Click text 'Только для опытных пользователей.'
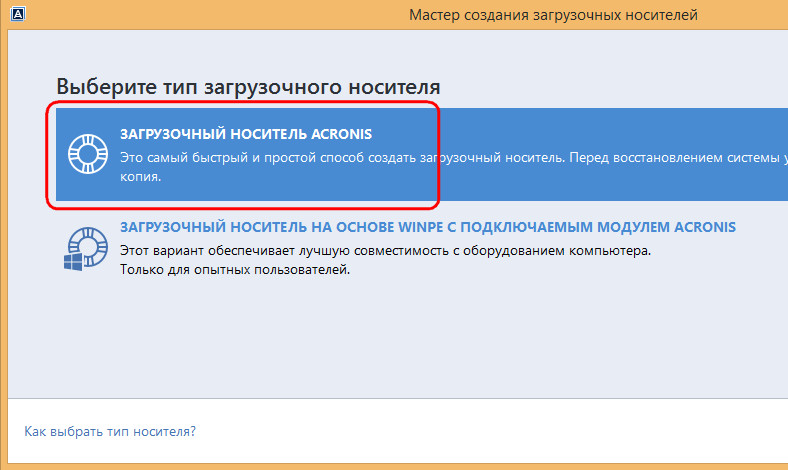 click(x=235, y=269)
